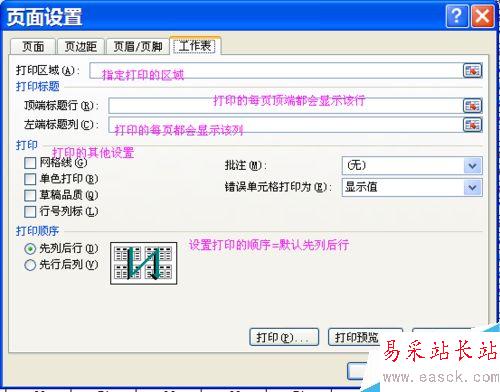Click into the 打印区域 input field
The height and width of the screenshot is (392, 500).
click(x=276, y=71)
